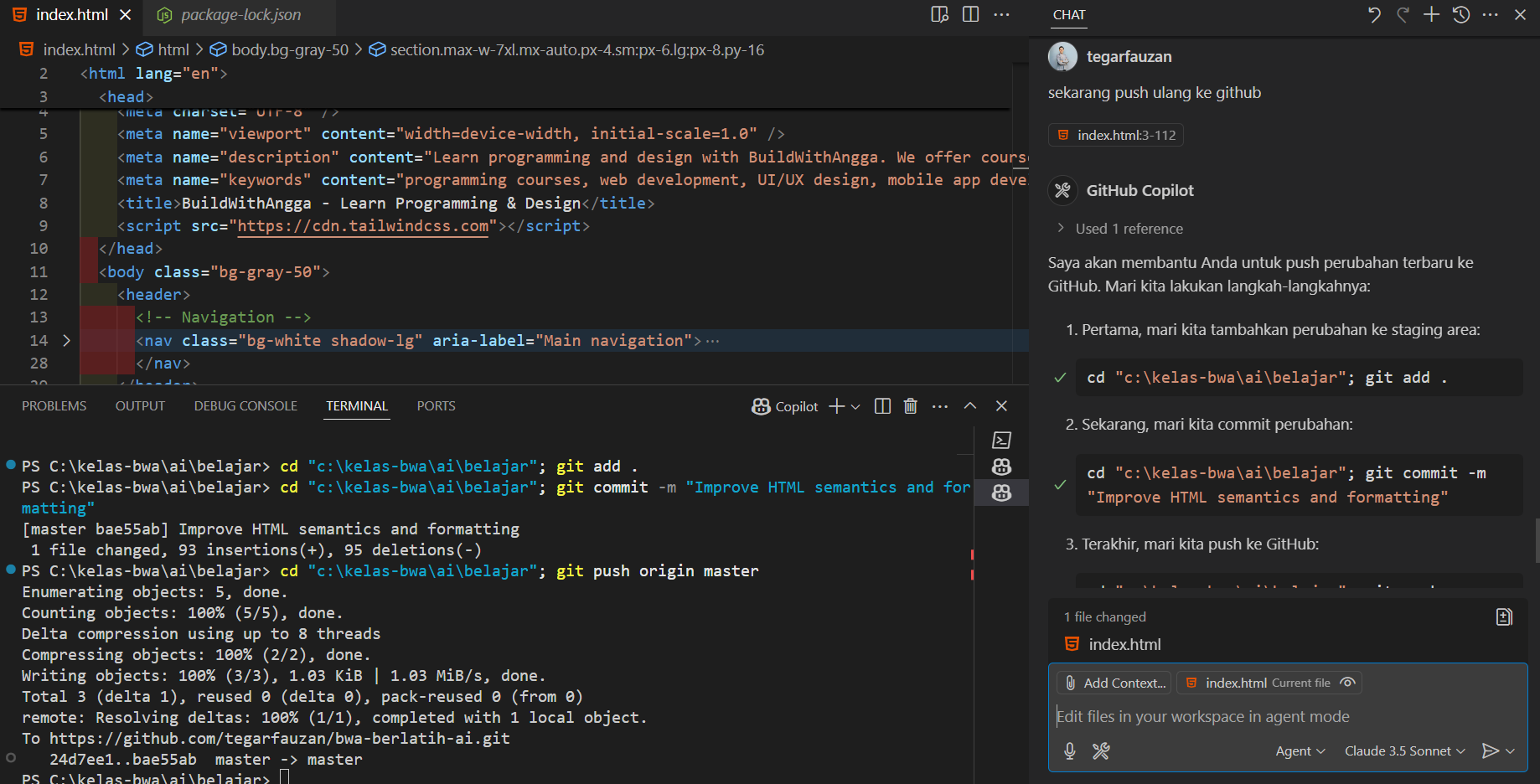Open editor more actions ellipsis
This screenshot has height=784, width=1540.
(x=1001, y=15)
